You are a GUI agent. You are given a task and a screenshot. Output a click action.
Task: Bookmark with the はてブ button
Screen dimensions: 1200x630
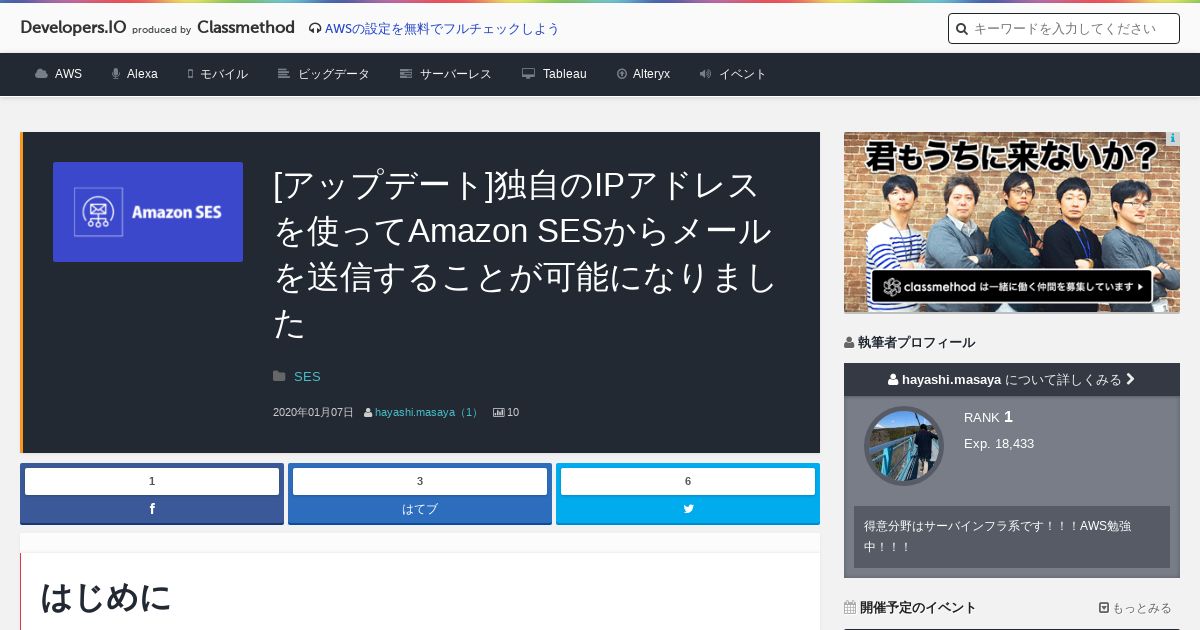pos(420,509)
